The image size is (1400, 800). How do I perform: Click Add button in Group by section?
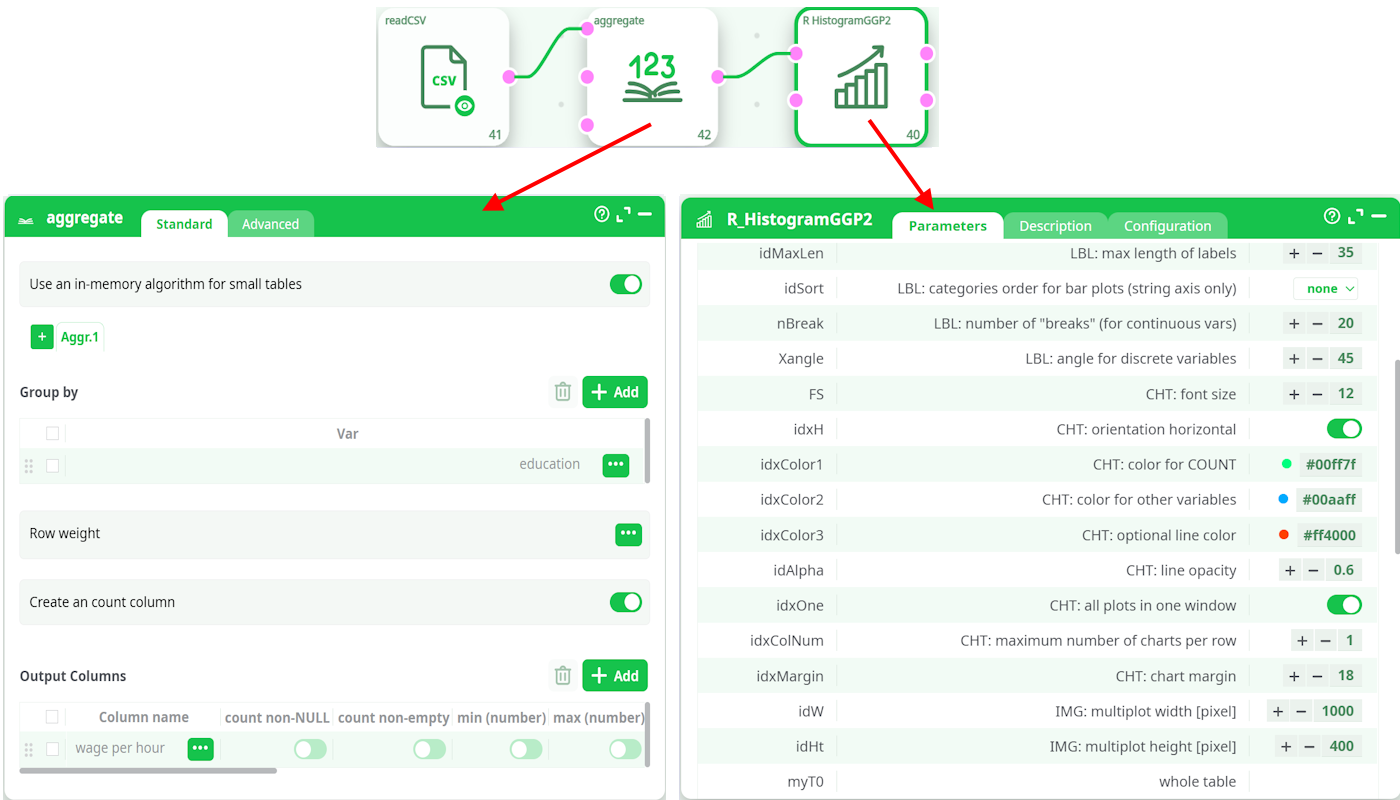pyautogui.click(x=615, y=392)
